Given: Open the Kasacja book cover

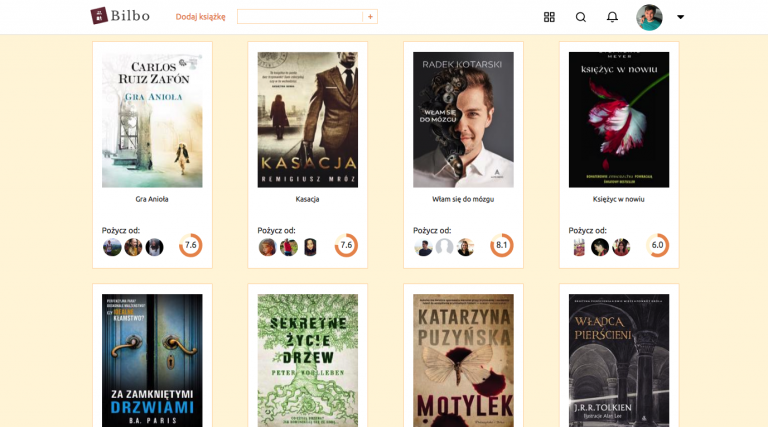Looking at the screenshot, I should pyautogui.click(x=308, y=119).
